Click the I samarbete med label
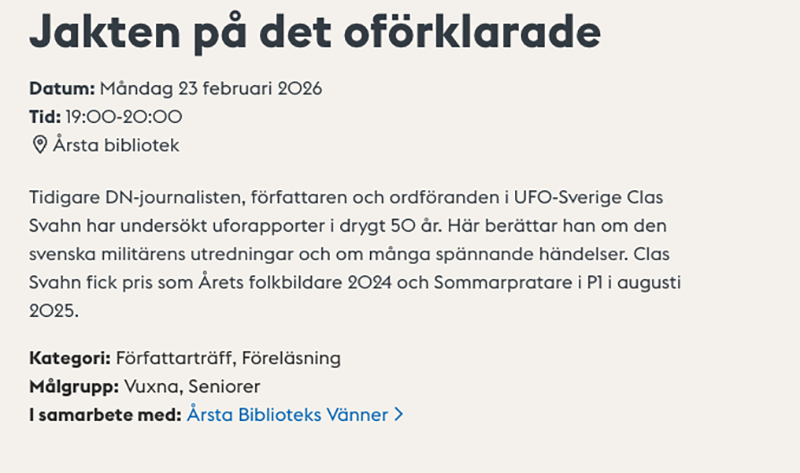Image resolution: width=800 pixels, height=473 pixels. tap(105, 414)
